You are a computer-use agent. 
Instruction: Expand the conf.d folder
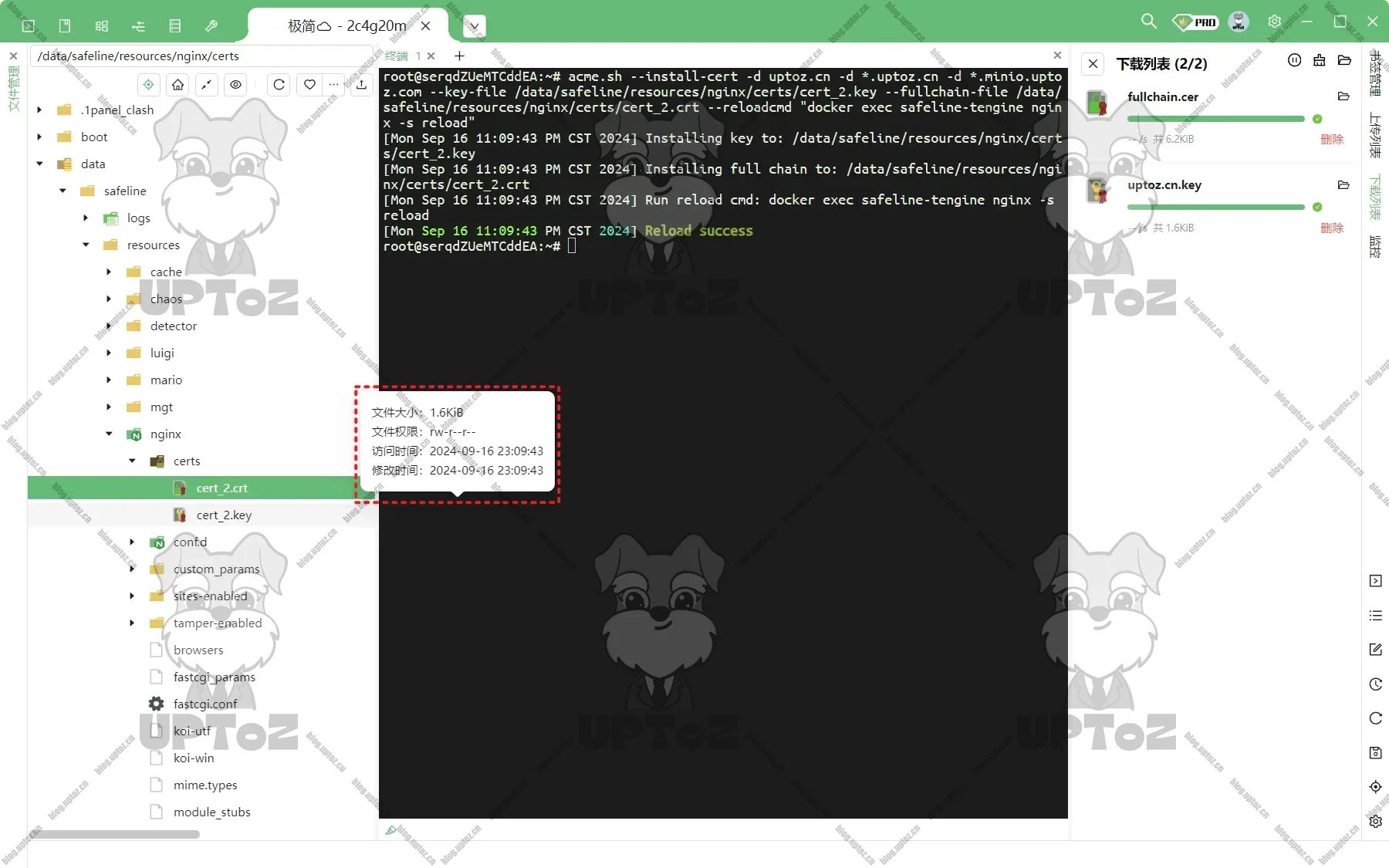tap(132, 542)
